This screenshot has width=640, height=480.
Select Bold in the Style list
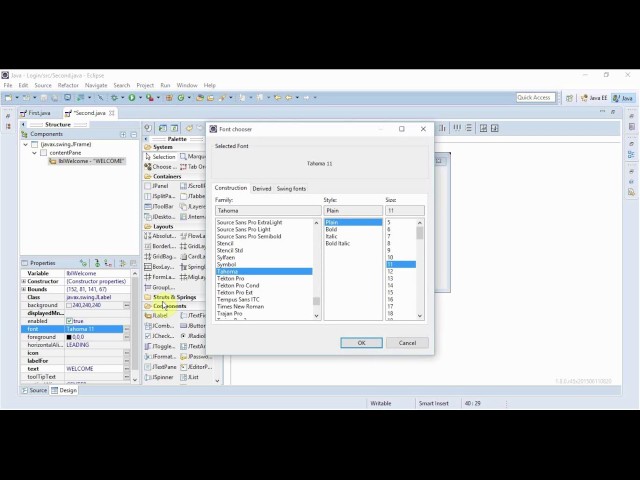point(353,229)
